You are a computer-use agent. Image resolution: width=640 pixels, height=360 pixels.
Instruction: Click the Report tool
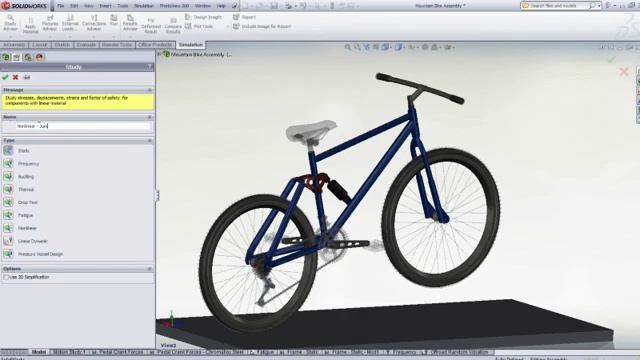244,17
